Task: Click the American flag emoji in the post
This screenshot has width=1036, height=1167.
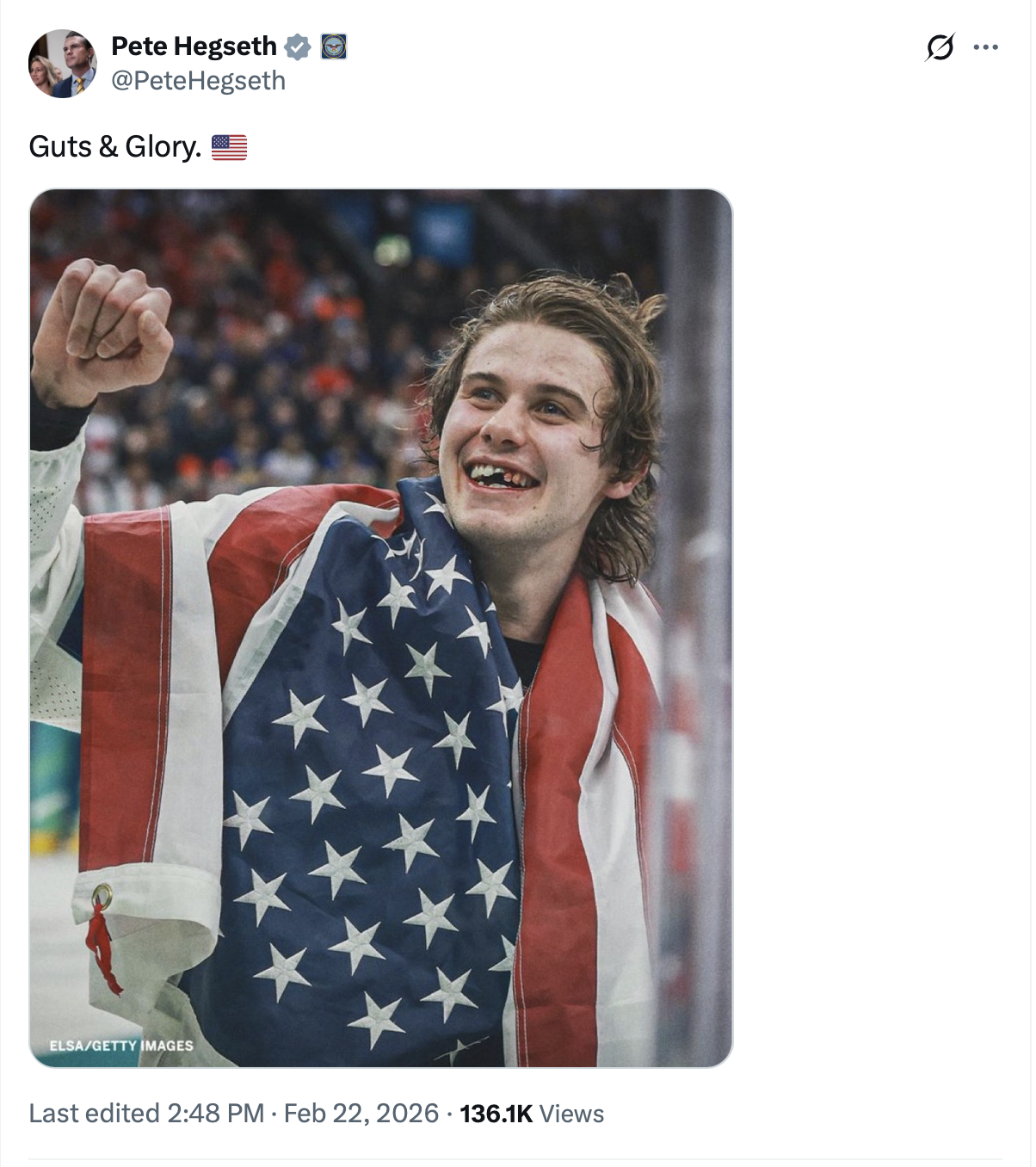Action: (229, 148)
